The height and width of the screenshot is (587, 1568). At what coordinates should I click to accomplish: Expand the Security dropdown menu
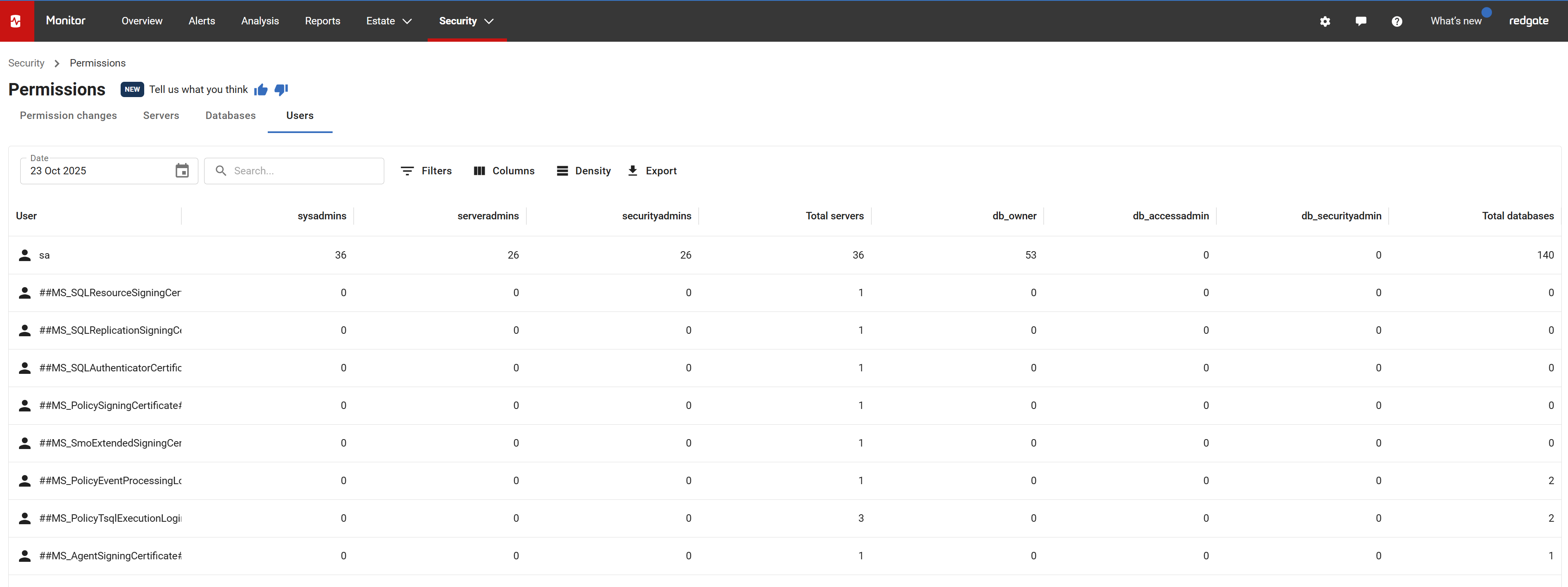[466, 21]
